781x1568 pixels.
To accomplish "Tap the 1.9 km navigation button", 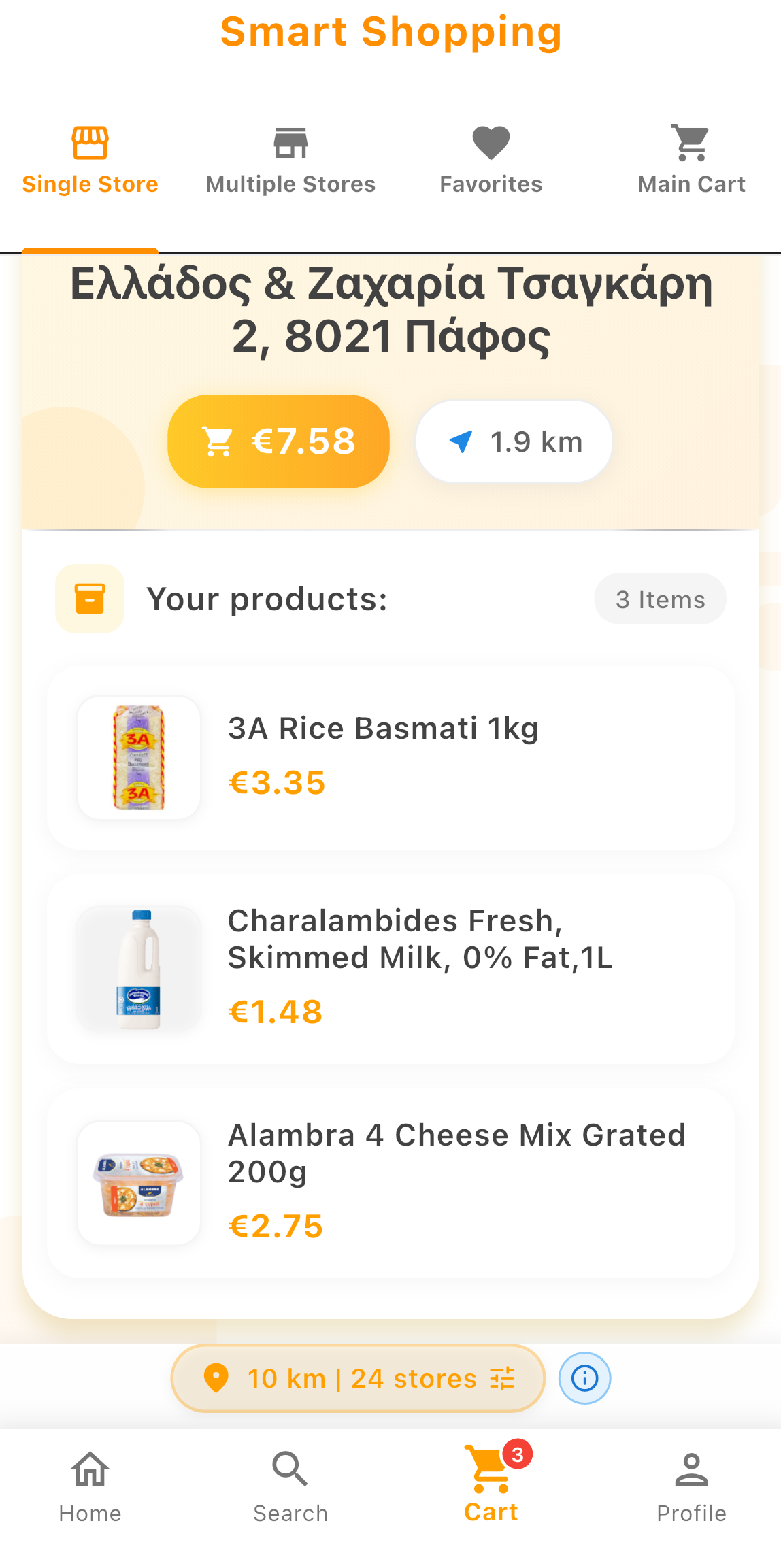I will tap(514, 441).
